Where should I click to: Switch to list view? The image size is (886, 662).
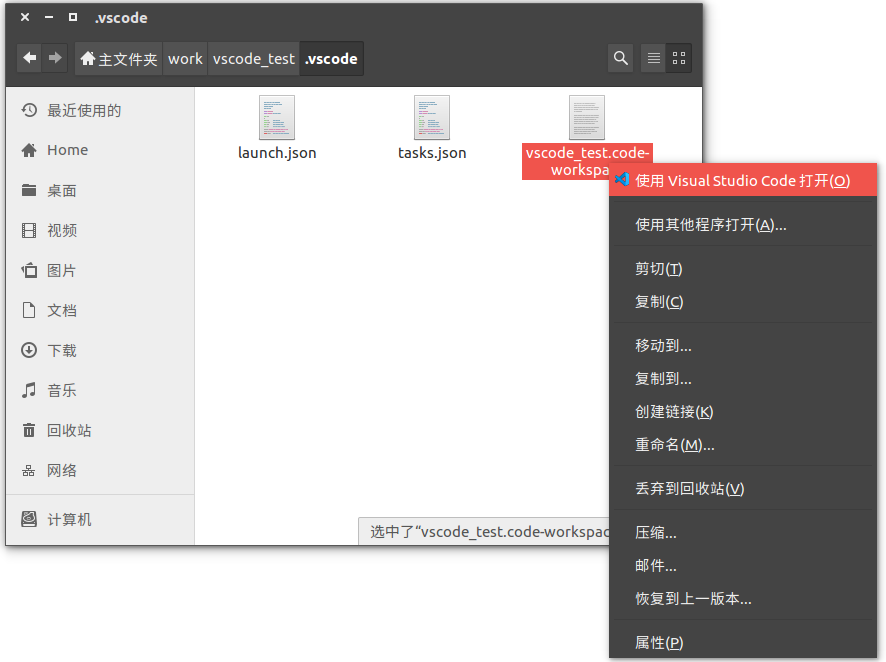(x=653, y=58)
